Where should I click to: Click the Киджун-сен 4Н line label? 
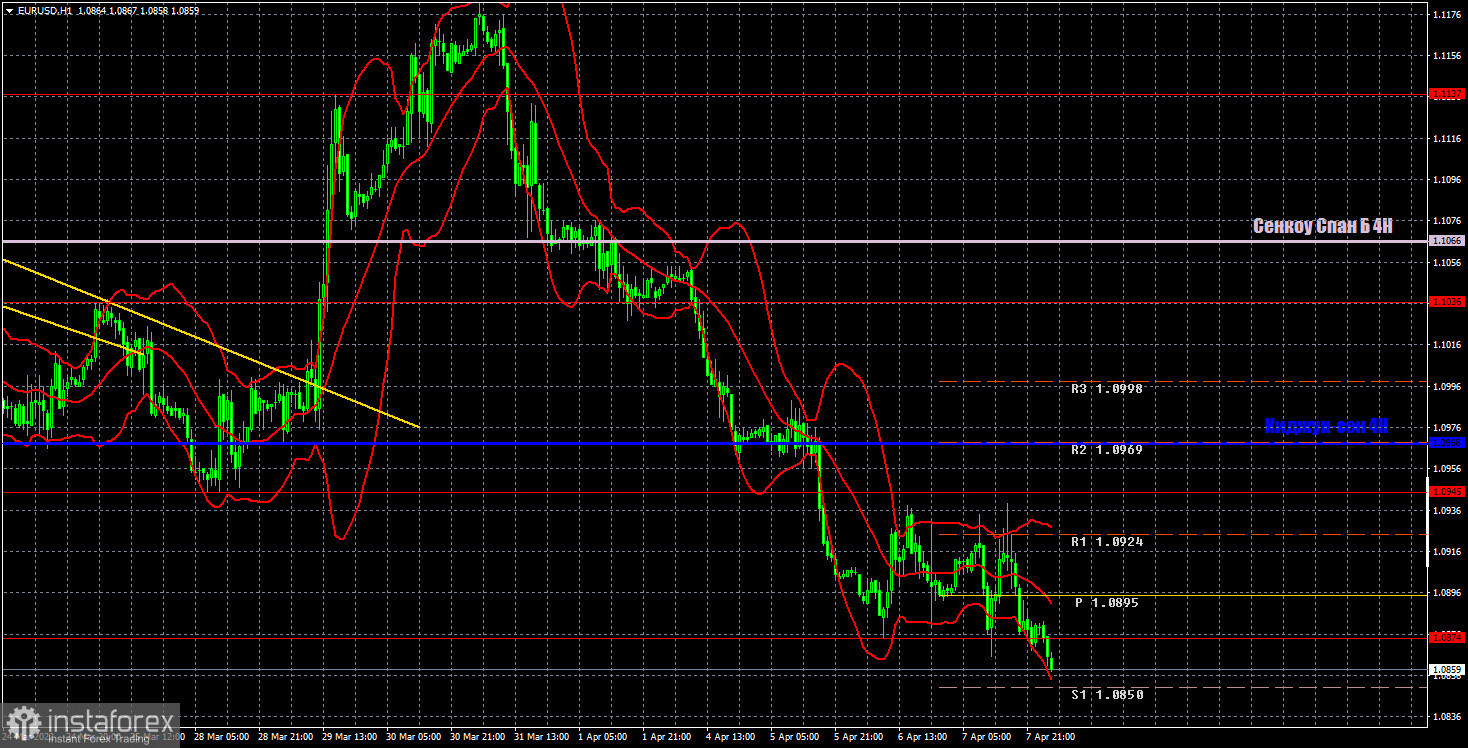(x=1326, y=426)
